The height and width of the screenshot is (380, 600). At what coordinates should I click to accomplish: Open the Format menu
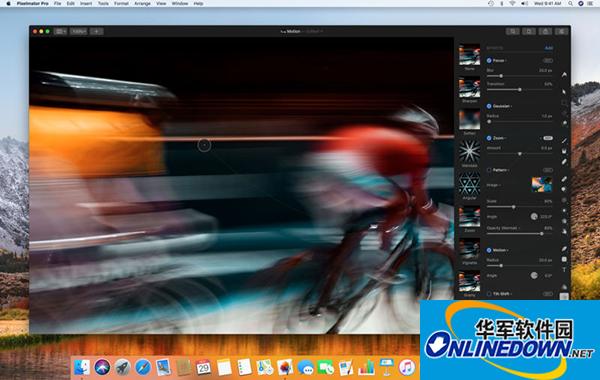[x=121, y=3]
